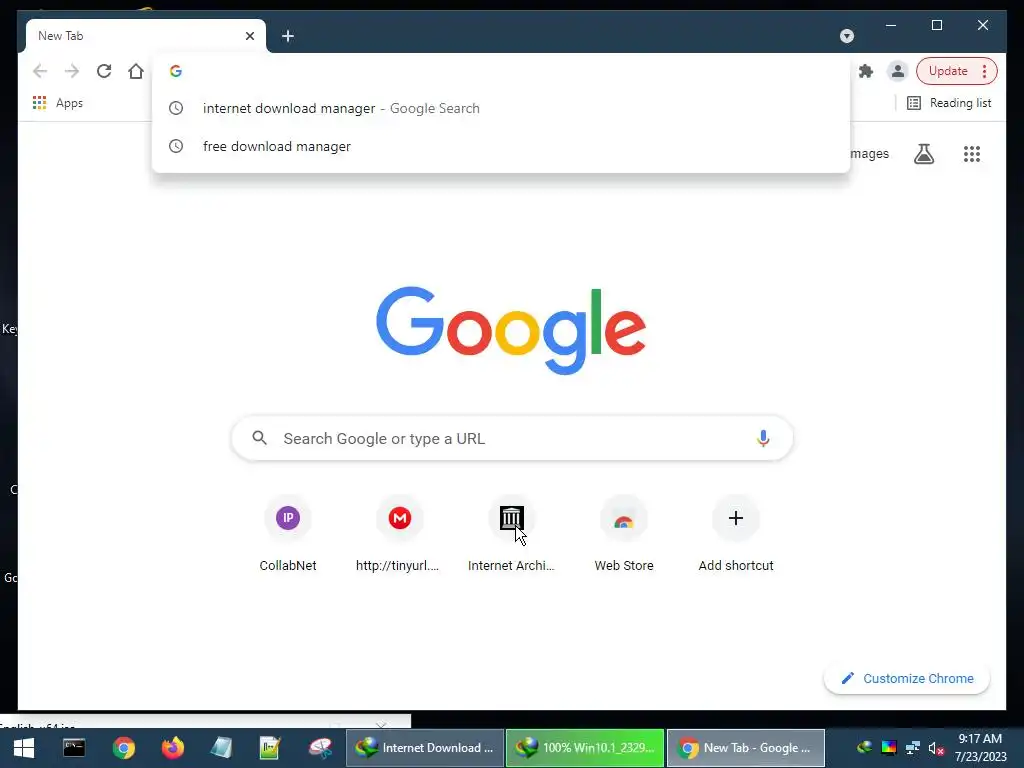Open a new tab with plus button
The height and width of the screenshot is (768, 1024).
tap(288, 36)
